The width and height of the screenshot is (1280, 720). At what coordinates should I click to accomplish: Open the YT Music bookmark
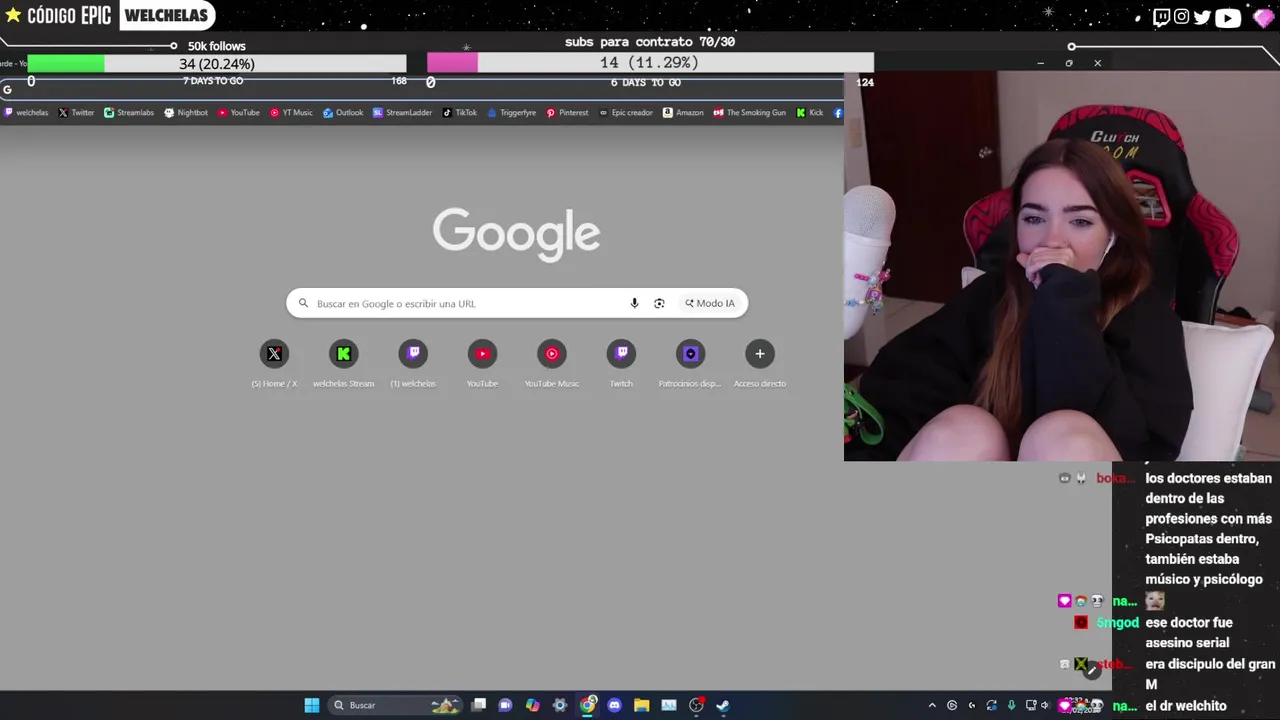(292, 113)
